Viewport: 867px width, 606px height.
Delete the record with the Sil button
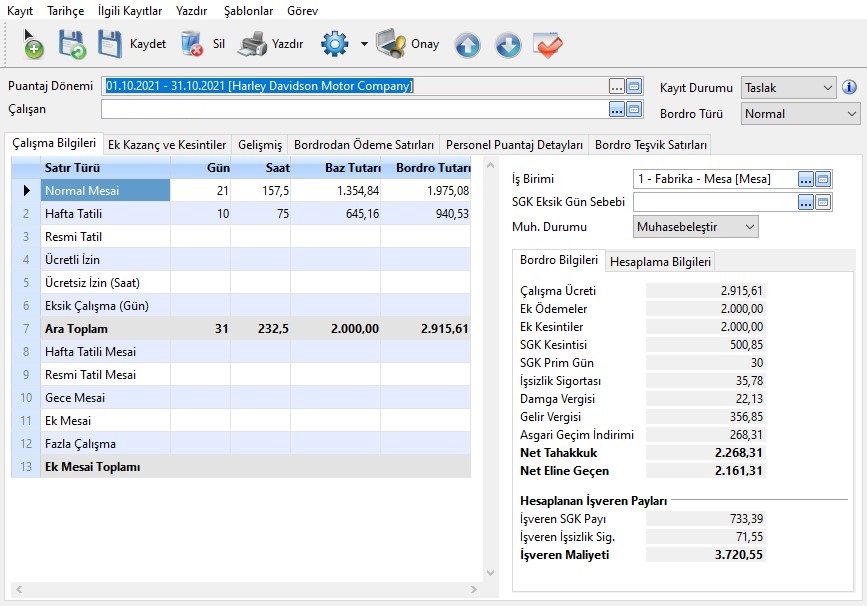[x=203, y=44]
